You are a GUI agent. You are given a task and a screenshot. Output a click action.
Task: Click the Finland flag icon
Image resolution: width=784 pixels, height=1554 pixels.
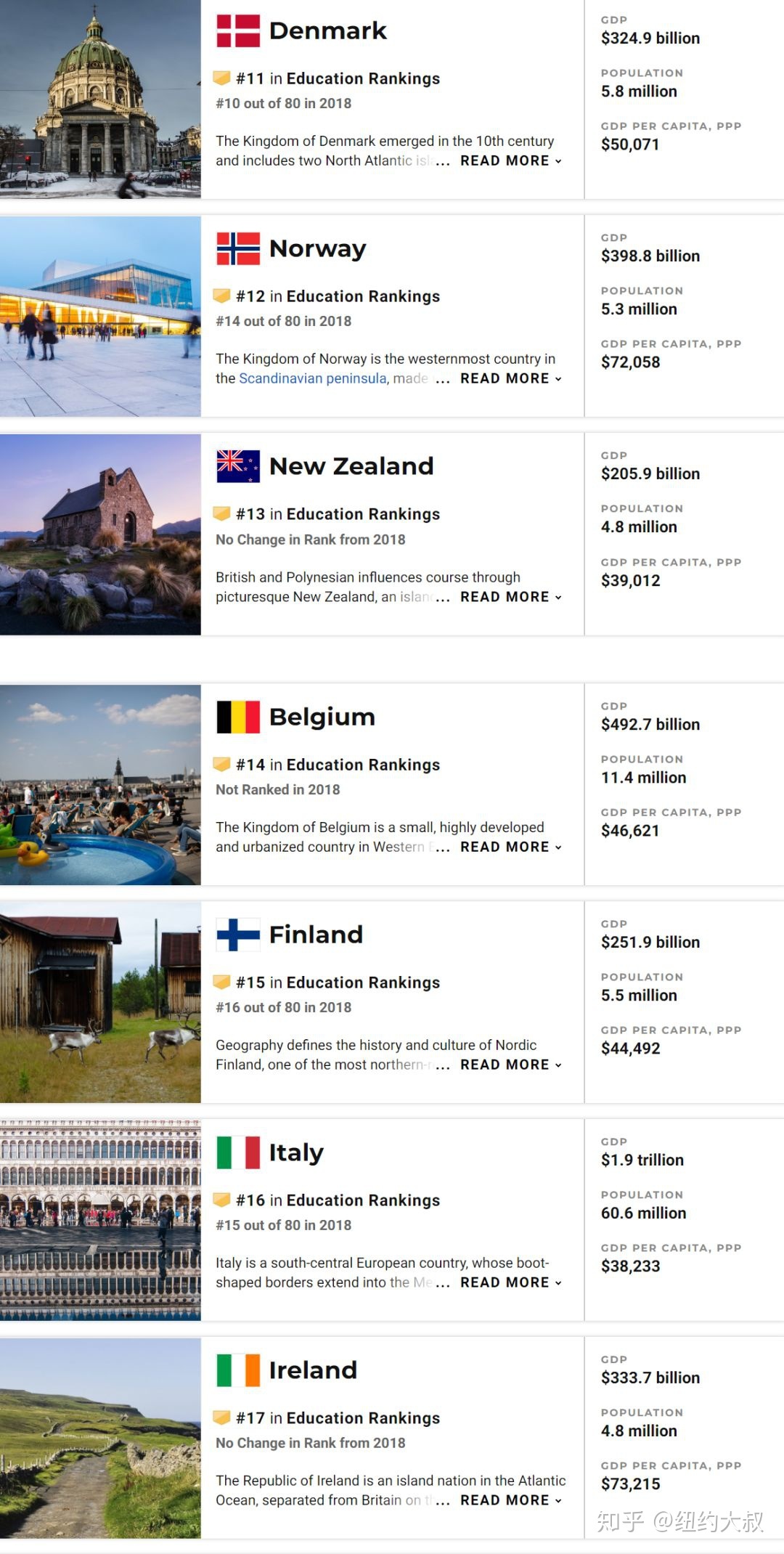(x=238, y=935)
